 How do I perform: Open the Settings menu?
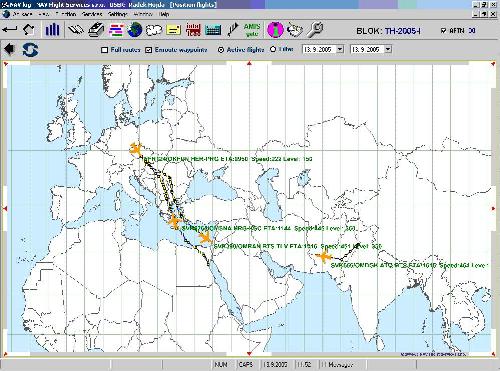coord(118,14)
